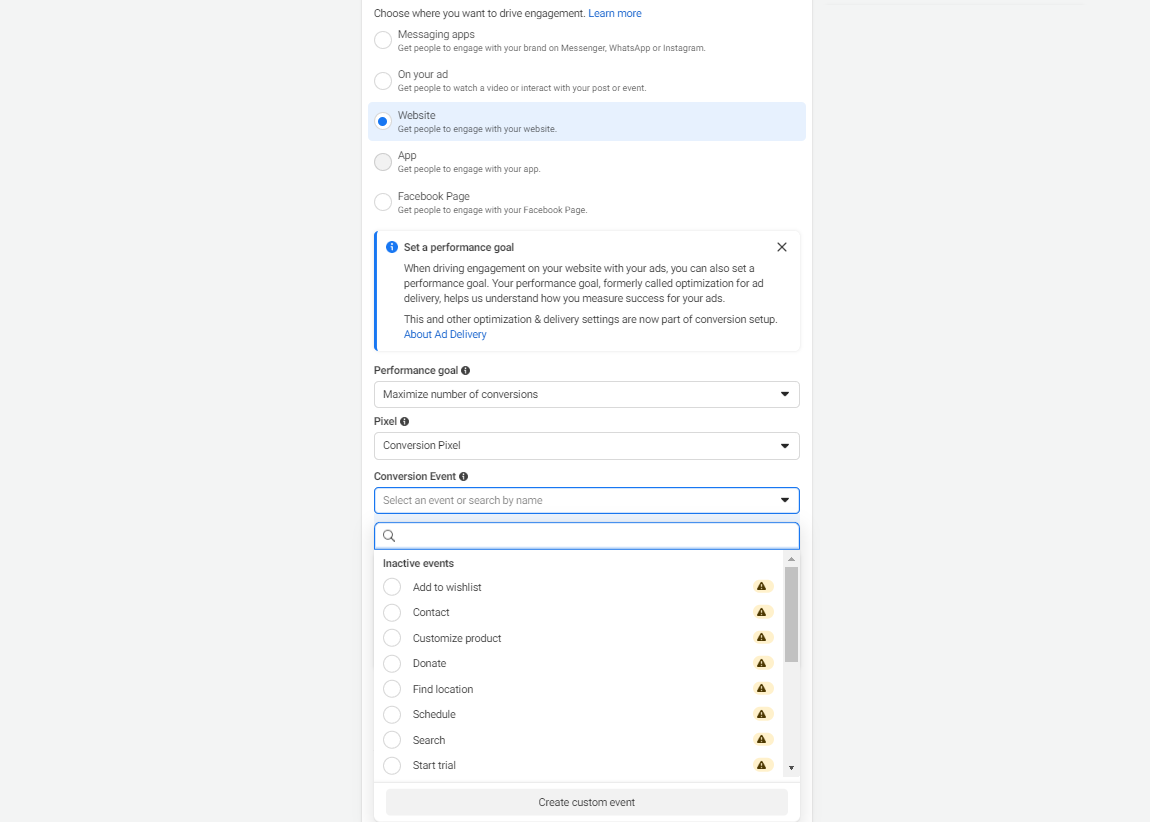Select the On your ad option
1150x822 pixels.
tap(383, 81)
